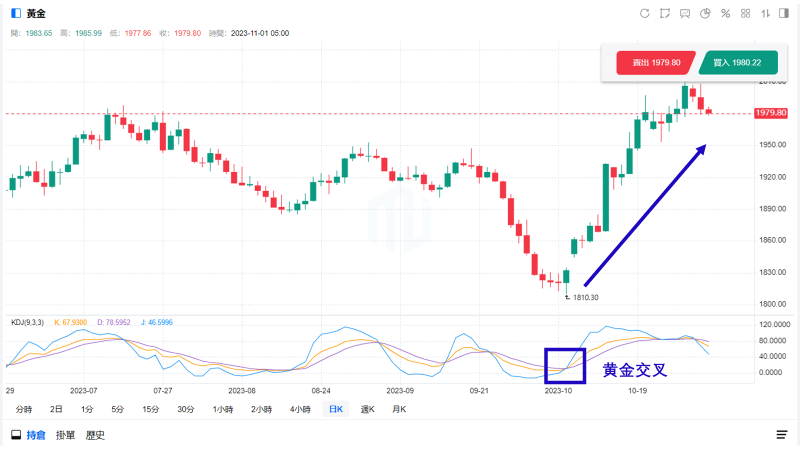The width and height of the screenshot is (800, 450).
Task: Click the up-down arrows trade icon
Action: pos(765,13)
